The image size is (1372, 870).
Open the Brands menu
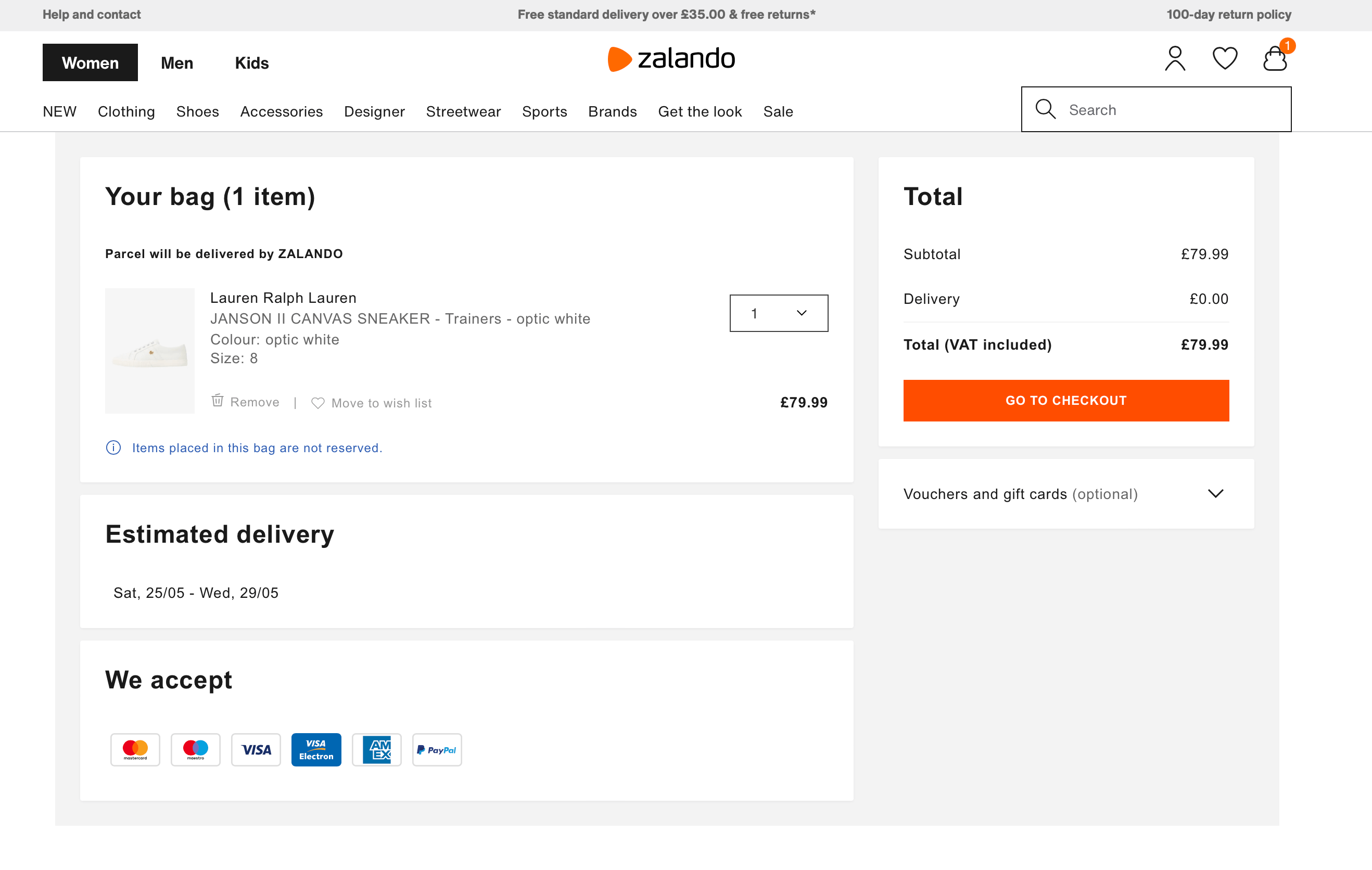[613, 112]
